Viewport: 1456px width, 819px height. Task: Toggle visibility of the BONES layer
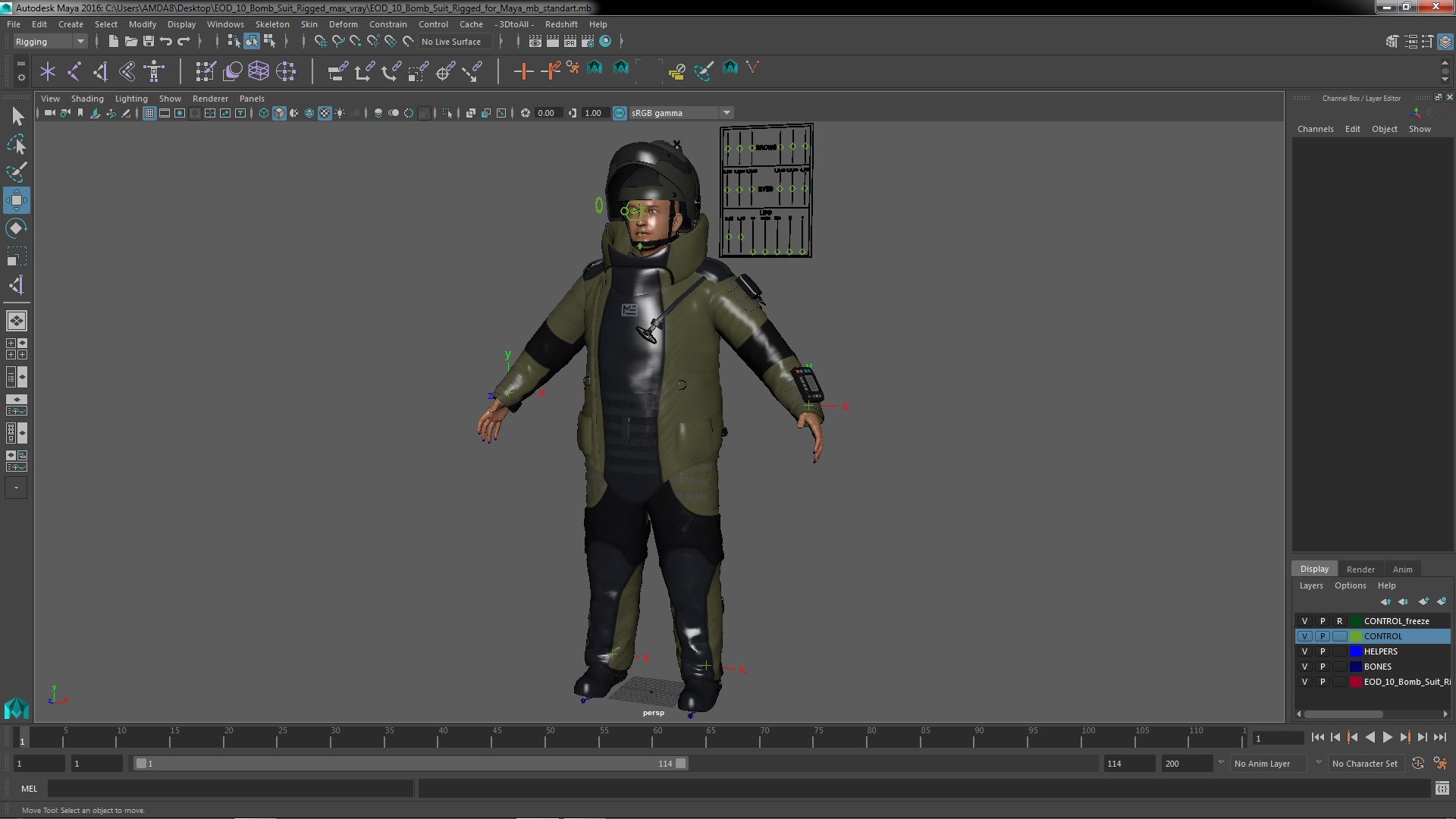1304,667
